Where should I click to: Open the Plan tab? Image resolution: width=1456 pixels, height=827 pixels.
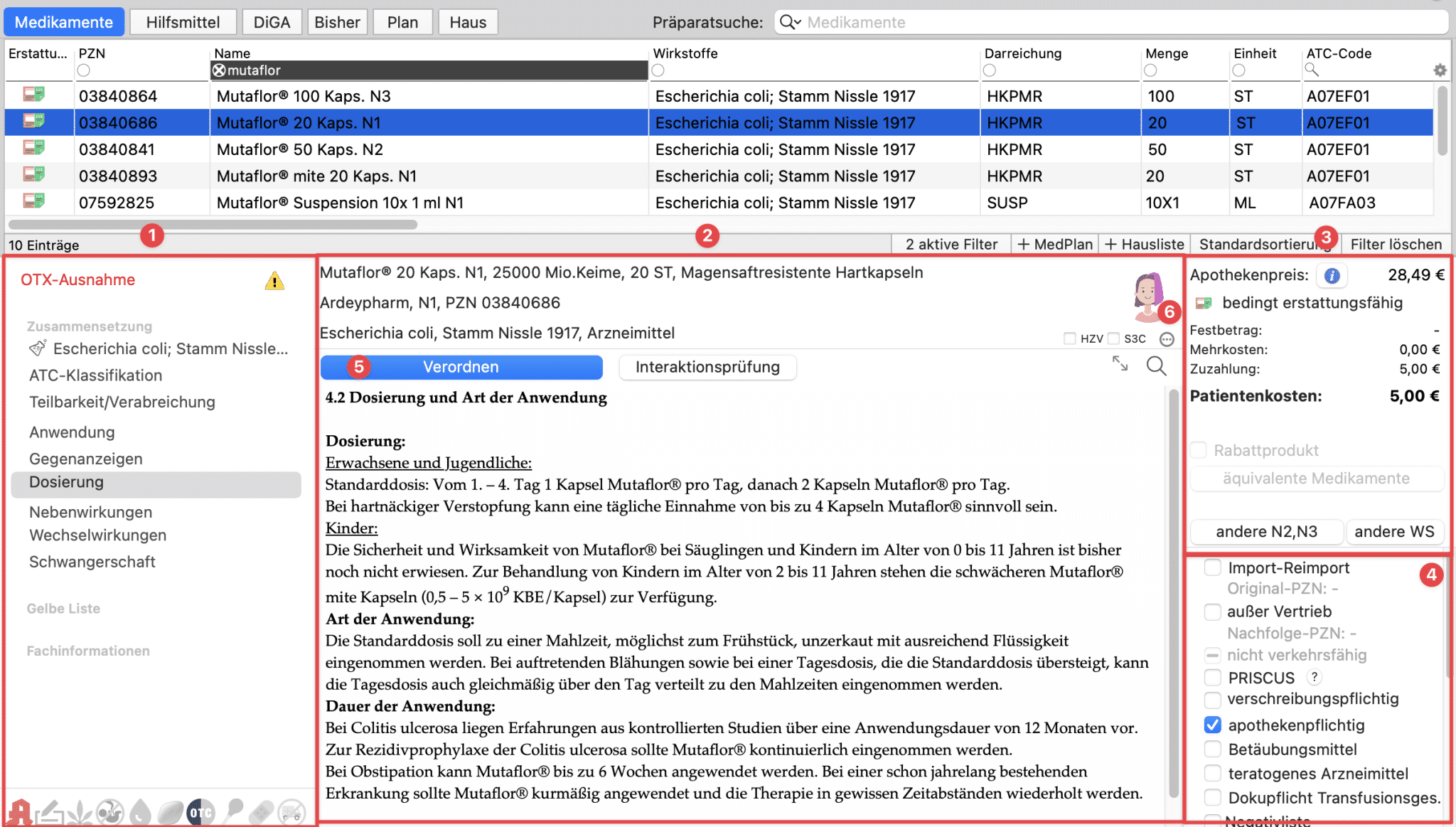[402, 22]
